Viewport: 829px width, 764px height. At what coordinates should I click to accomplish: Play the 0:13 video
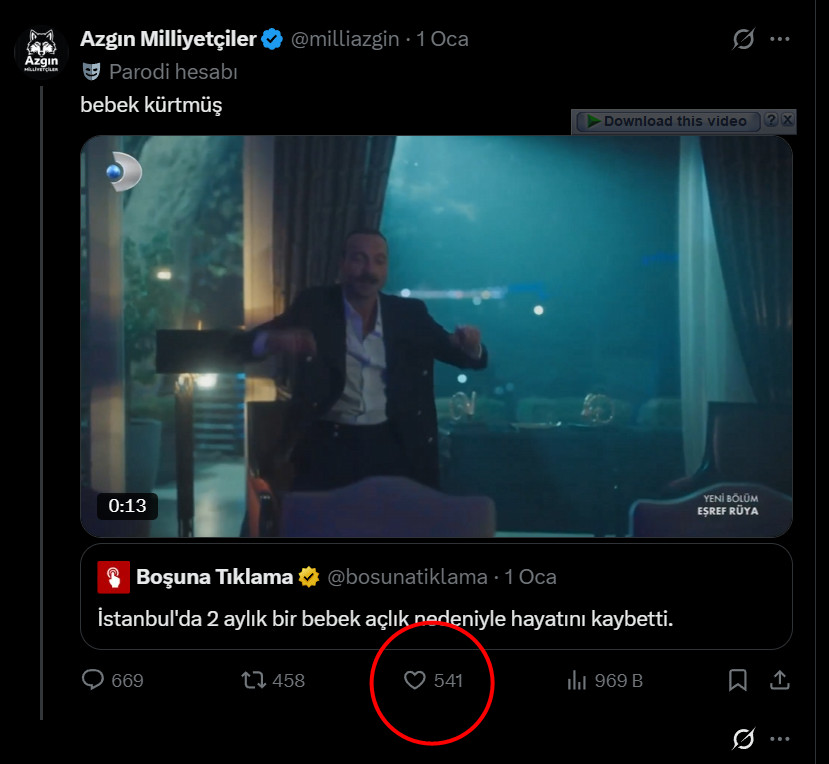pos(436,336)
